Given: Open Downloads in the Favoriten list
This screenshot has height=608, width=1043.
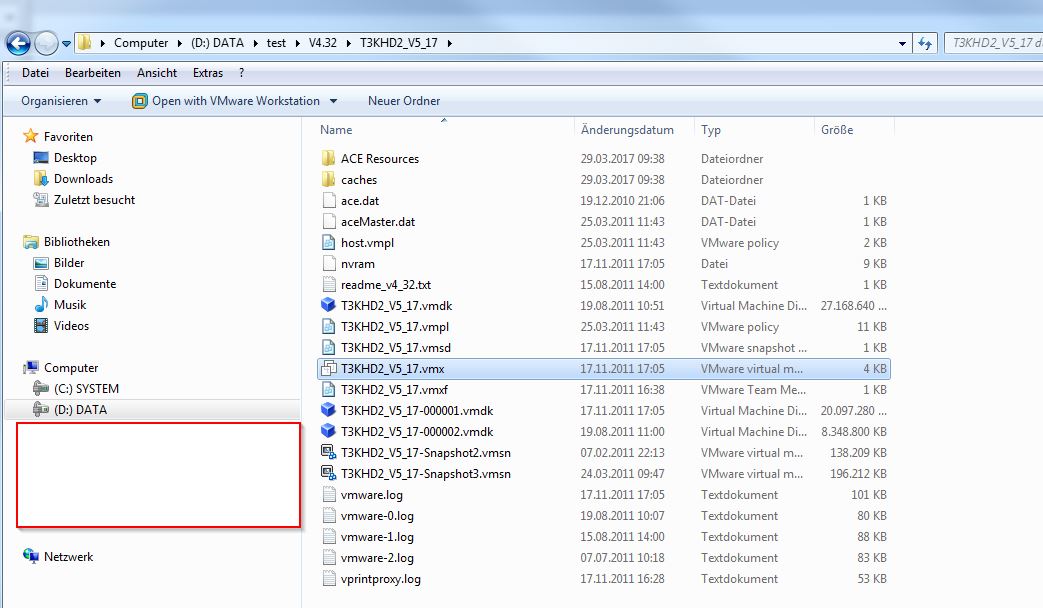Looking at the screenshot, I should pos(83,179).
